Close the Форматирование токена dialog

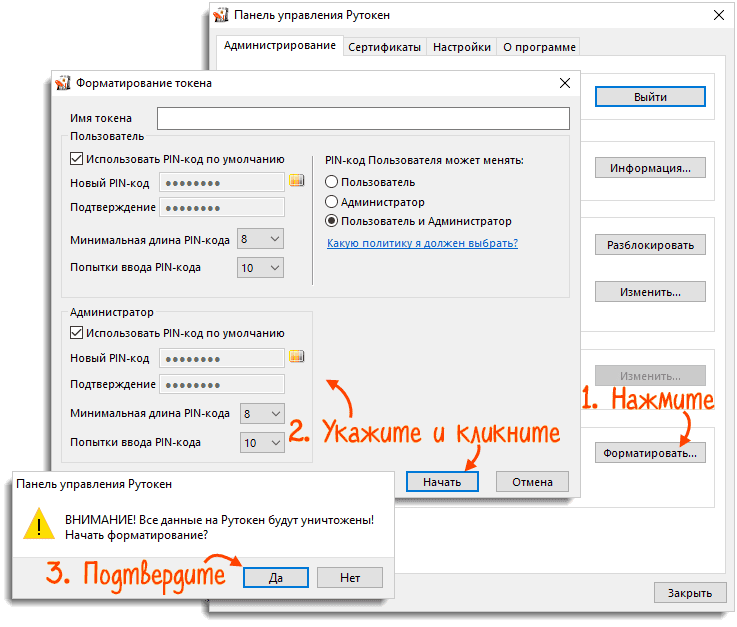565,84
